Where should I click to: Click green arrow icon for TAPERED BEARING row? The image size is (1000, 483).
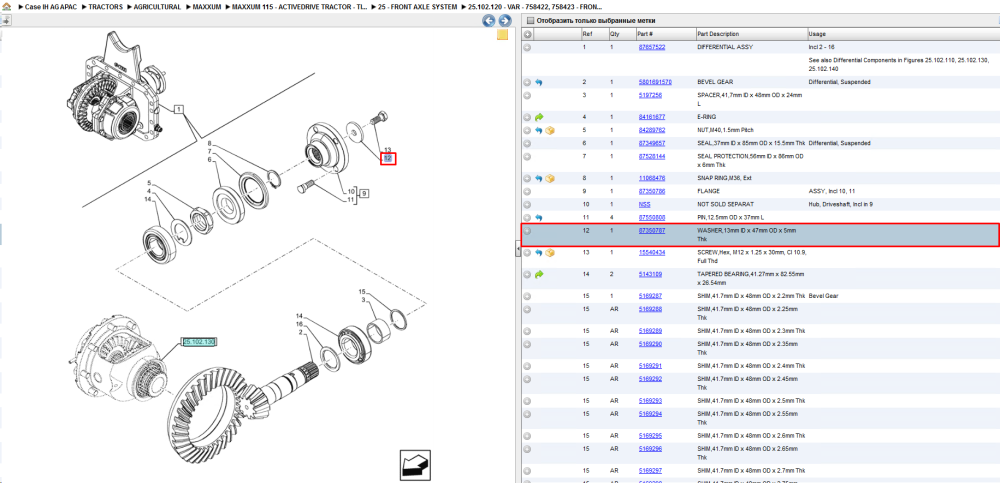pos(539,274)
